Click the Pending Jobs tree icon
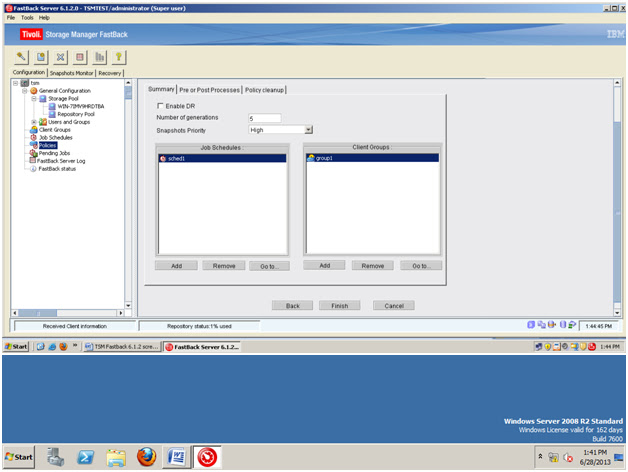Screen dimensions: 628x472 click(x=34, y=153)
